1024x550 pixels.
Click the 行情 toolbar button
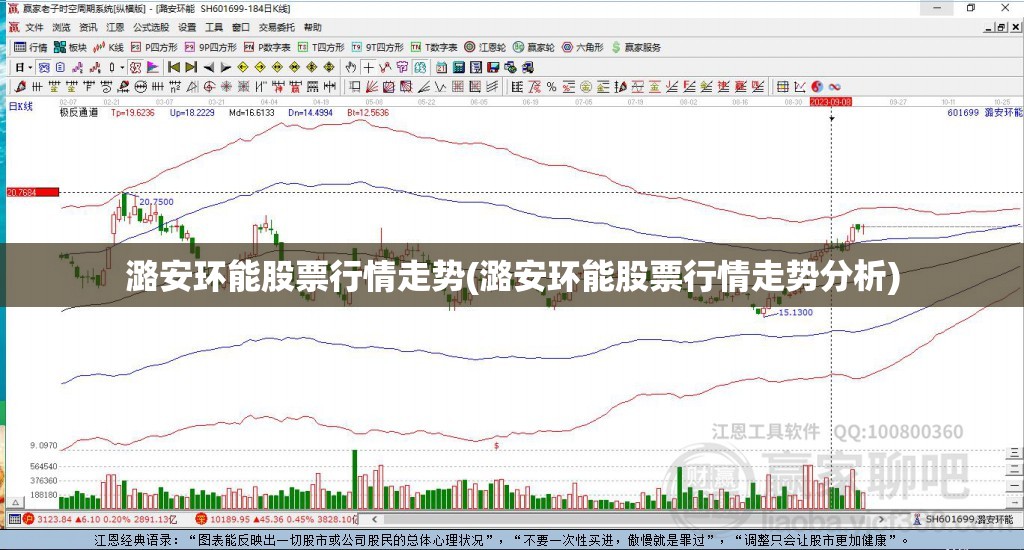coord(31,47)
